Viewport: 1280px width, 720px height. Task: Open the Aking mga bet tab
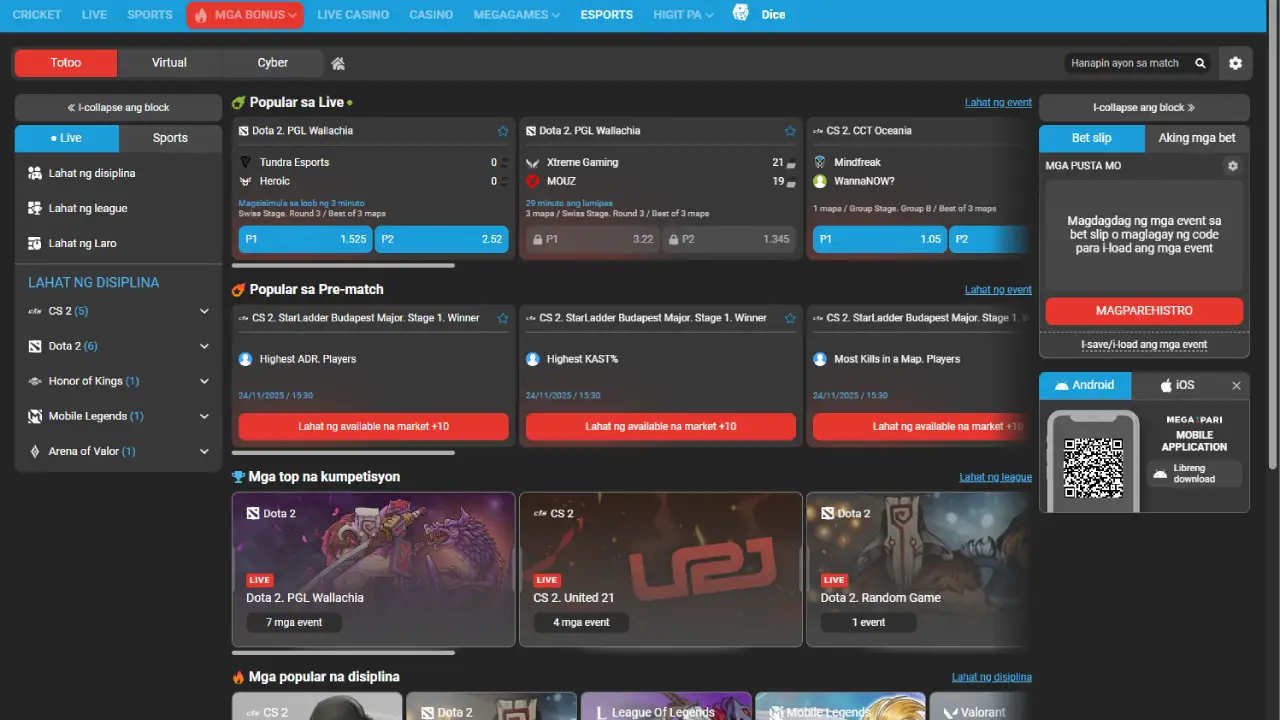click(1196, 138)
